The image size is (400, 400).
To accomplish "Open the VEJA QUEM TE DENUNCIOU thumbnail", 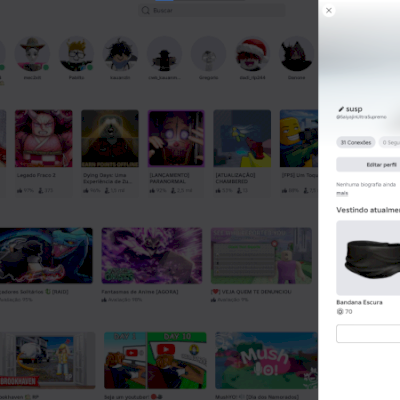I will pos(261,256).
